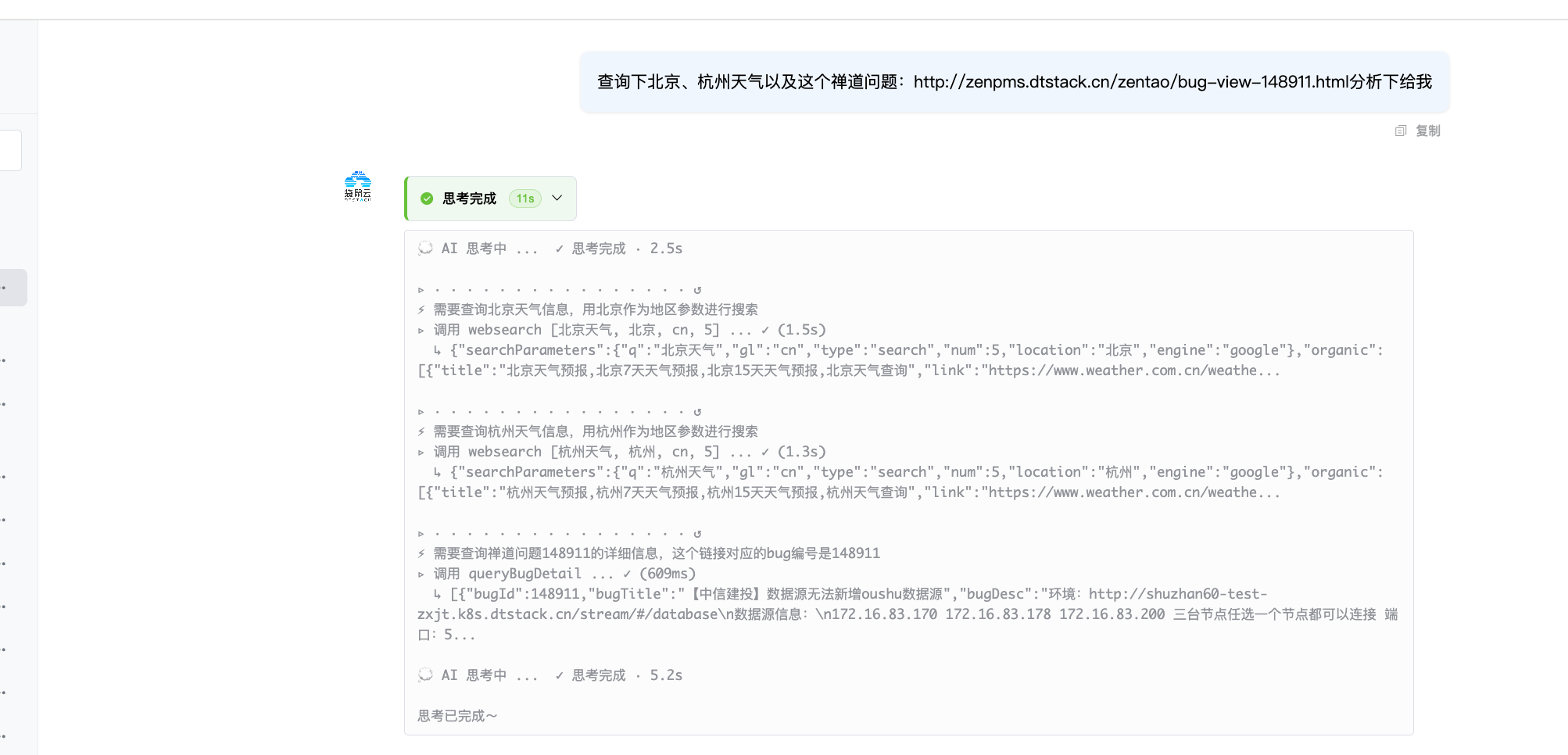Collapse the 思考完成 chevron dropdown
Image resolution: width=1568 pixels, height=755 pixels.
[557, 198]
